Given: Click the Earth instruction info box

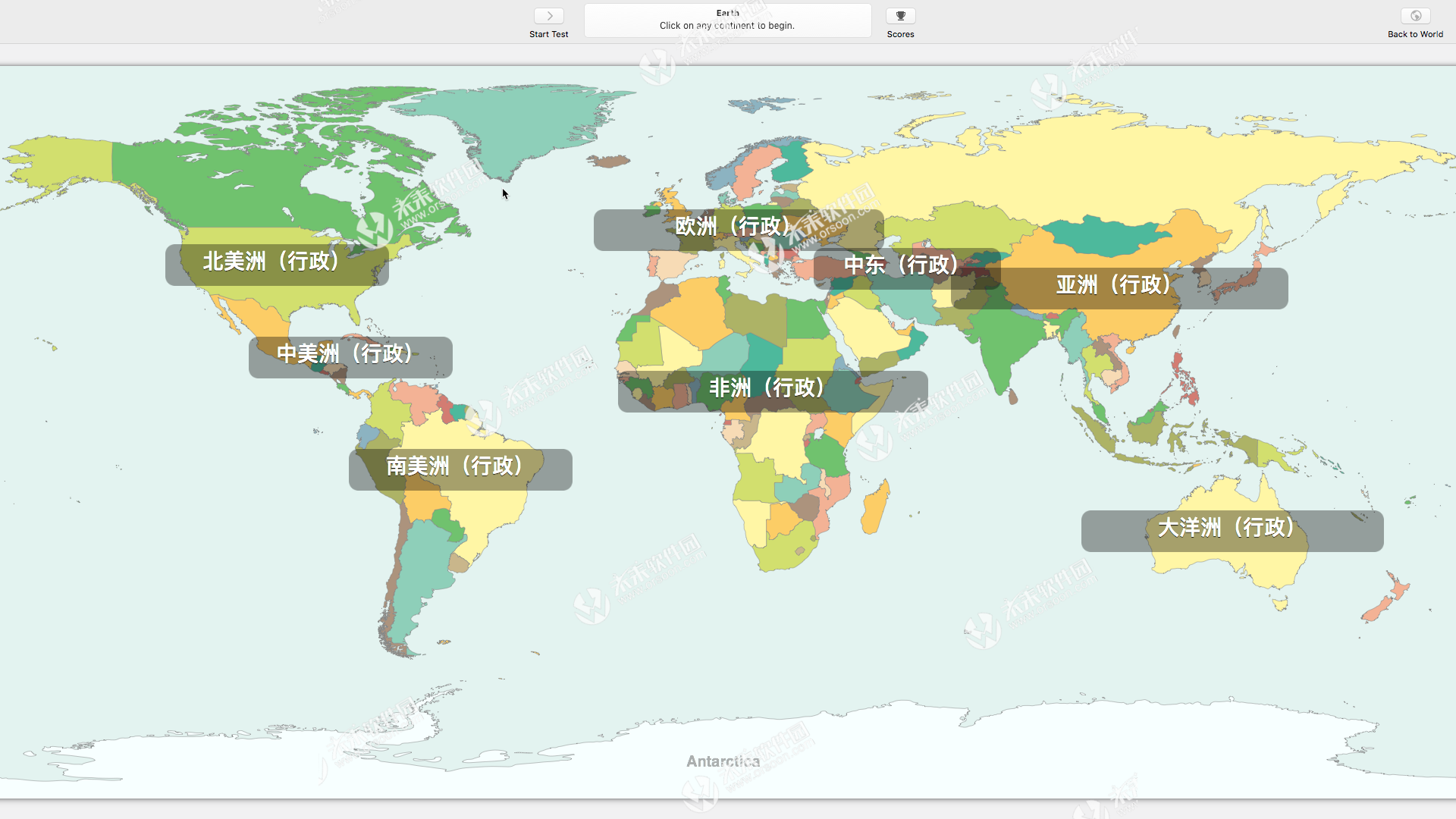Looking at the screenshot, I should click(x=727, y=20).
